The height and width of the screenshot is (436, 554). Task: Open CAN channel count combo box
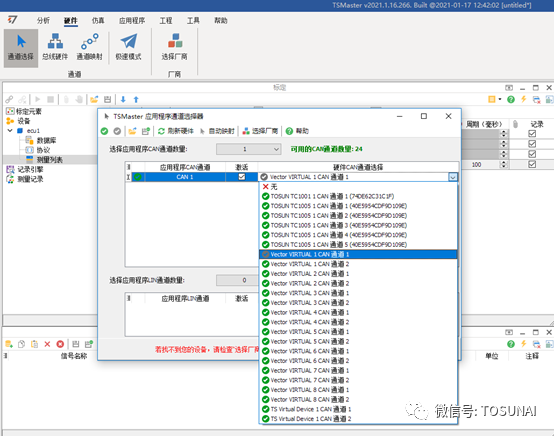tap(249, 149)
